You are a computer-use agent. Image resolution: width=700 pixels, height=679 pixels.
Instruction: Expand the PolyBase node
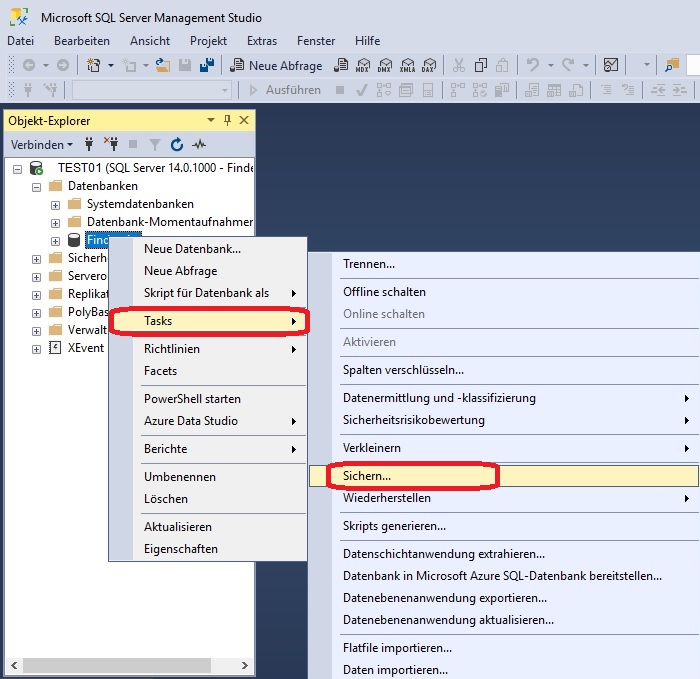pyautogui.click(x=37, y=313)
